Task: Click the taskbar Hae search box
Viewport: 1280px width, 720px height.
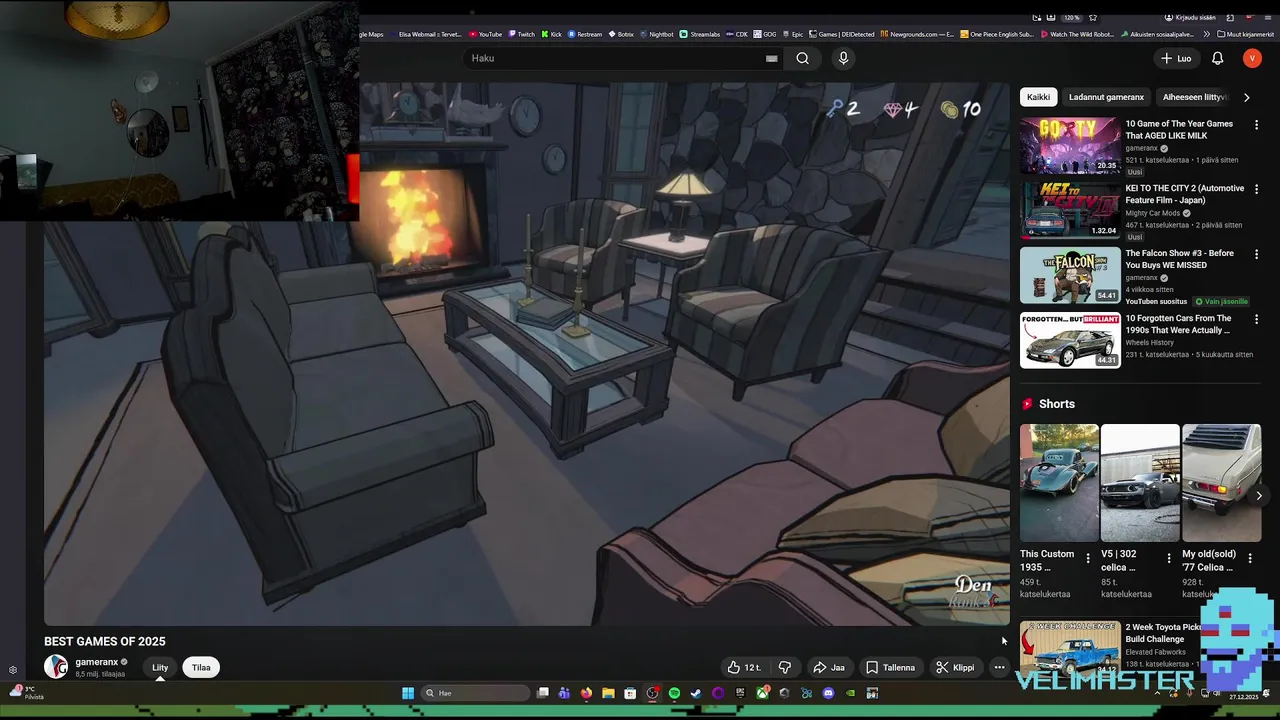Action: pos(475,693)
